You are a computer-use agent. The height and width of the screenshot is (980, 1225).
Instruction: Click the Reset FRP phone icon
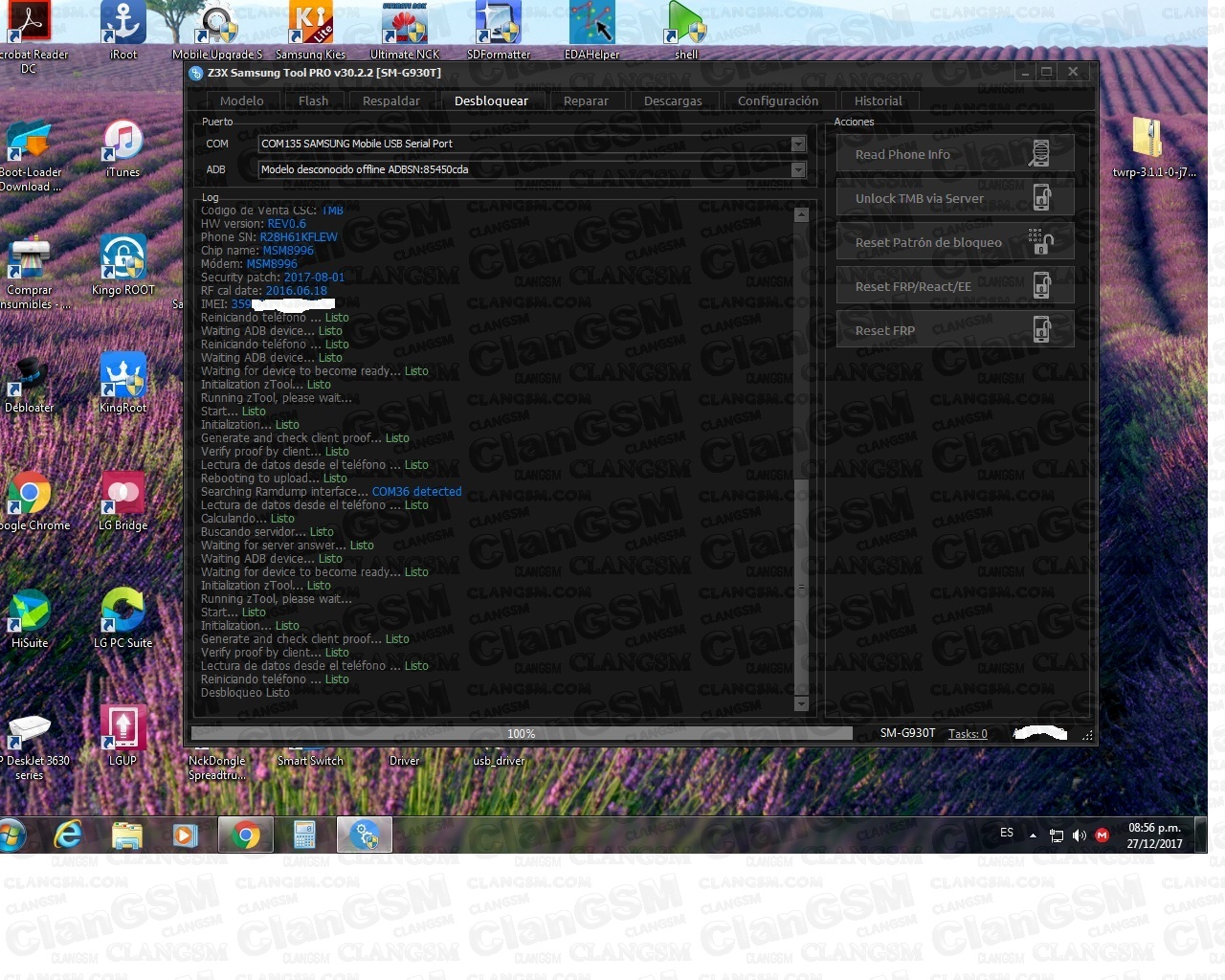click(1042, 330)
